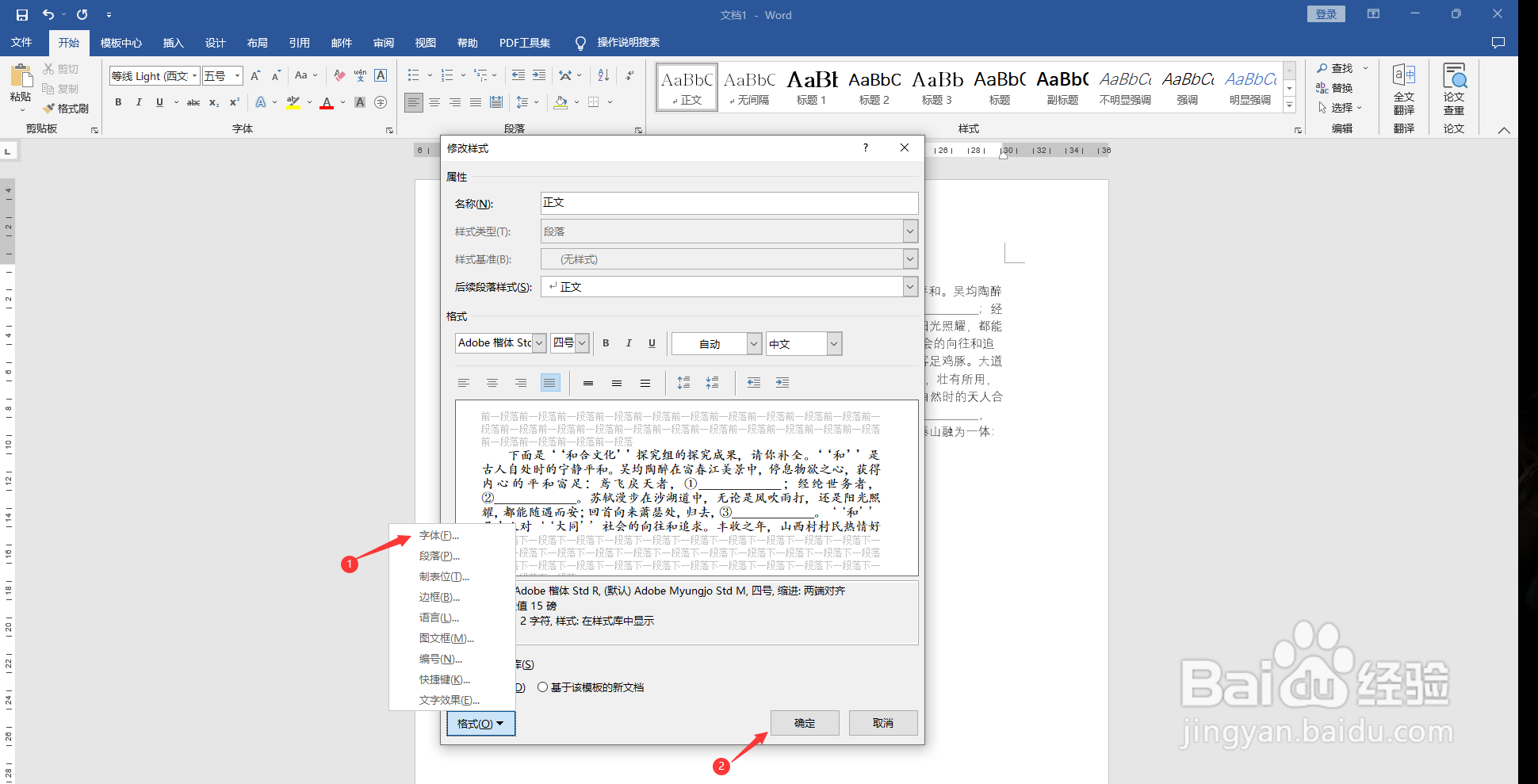The height and width of the screenshot is (784, 1538).
Task: Click the red font color A icon
Action: (327, 102)
